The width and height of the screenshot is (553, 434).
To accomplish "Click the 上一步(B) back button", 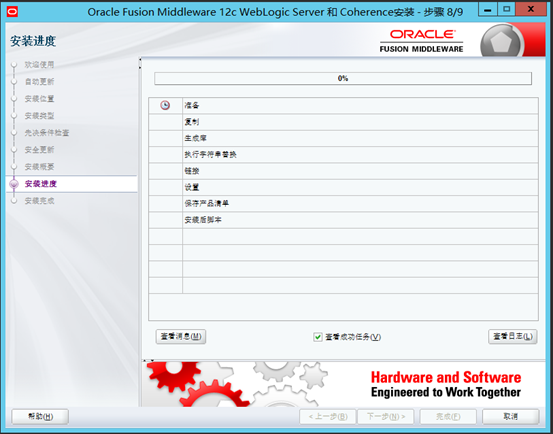I will 328,417.
